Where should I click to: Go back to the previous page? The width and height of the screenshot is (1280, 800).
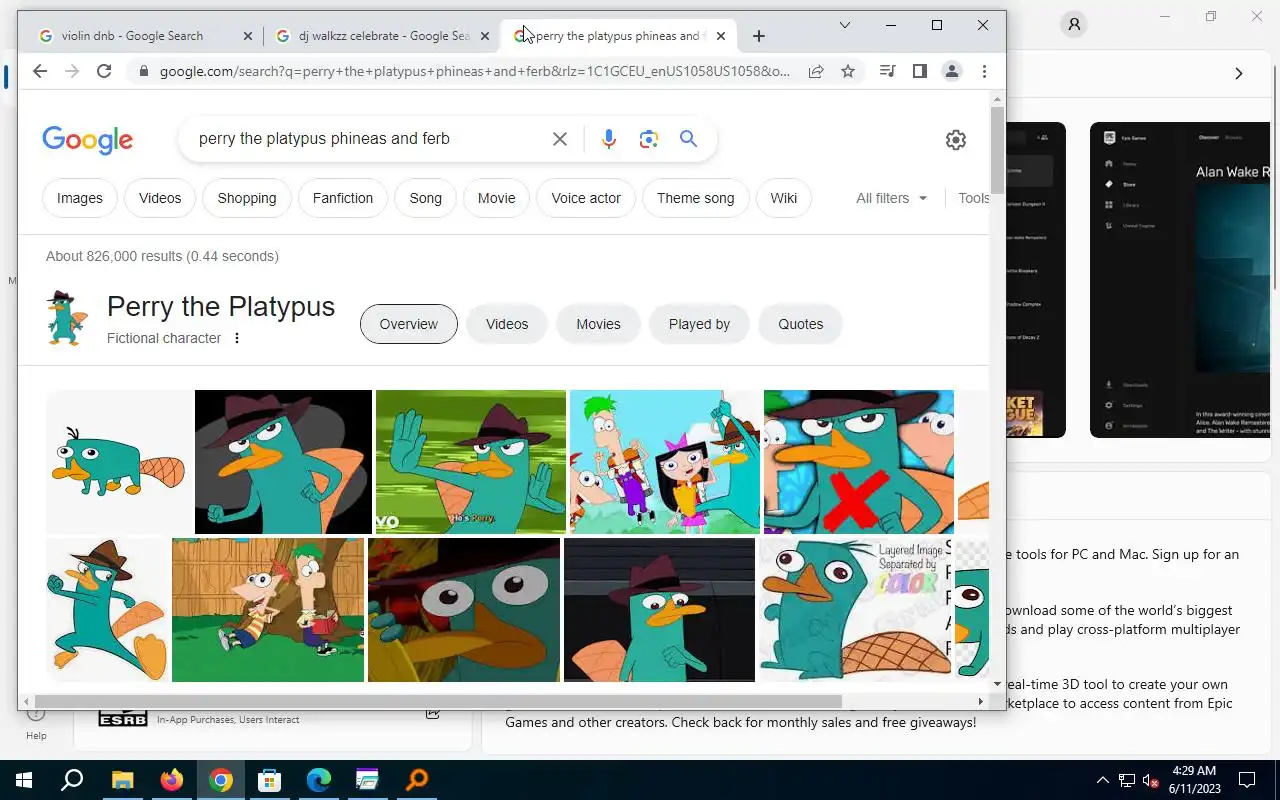[x=39, y=71]
